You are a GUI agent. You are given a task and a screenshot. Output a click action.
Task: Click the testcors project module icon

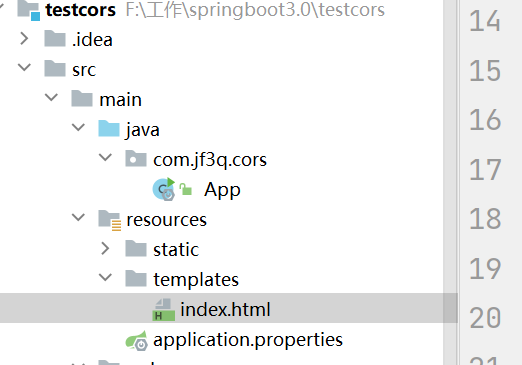pyautogui.click(x=29, y=10)
